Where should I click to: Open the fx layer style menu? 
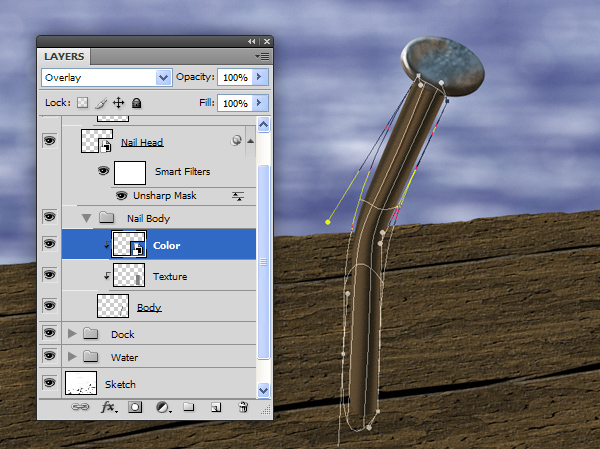coord(109,407)
